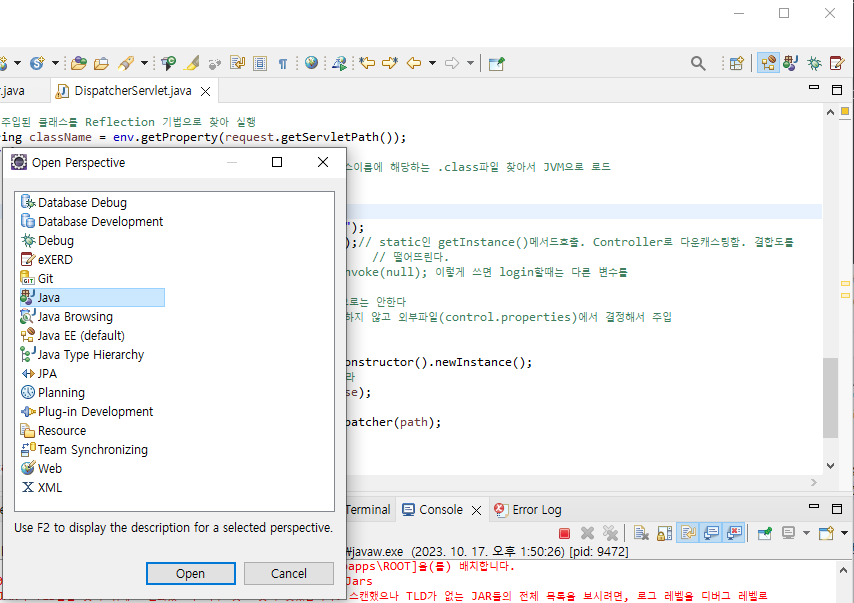Minimize the editor area
Viewport: 854px width, 603px height.
814,88
